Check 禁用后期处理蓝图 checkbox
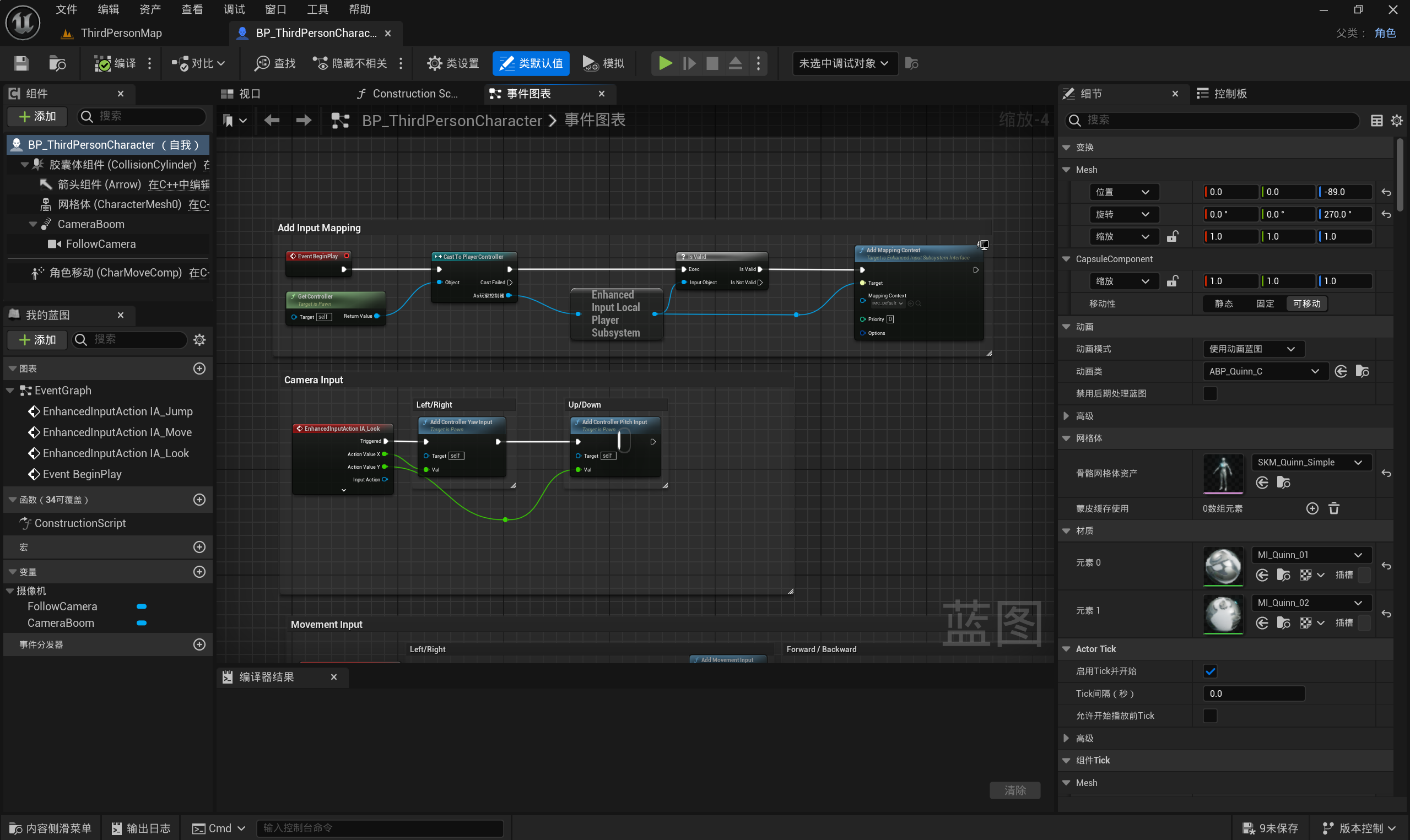This screenshot has height=840, width=1410. [x=1210, y=393]
